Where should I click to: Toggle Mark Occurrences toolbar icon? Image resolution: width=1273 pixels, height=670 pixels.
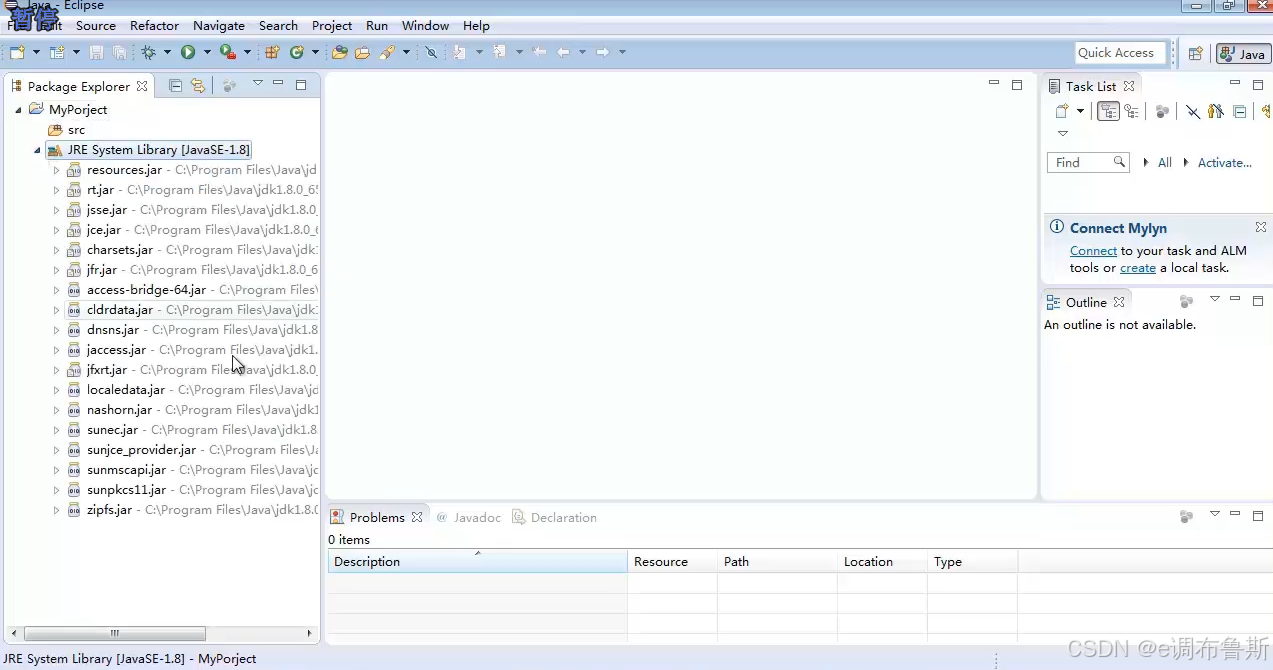point(431,52)
